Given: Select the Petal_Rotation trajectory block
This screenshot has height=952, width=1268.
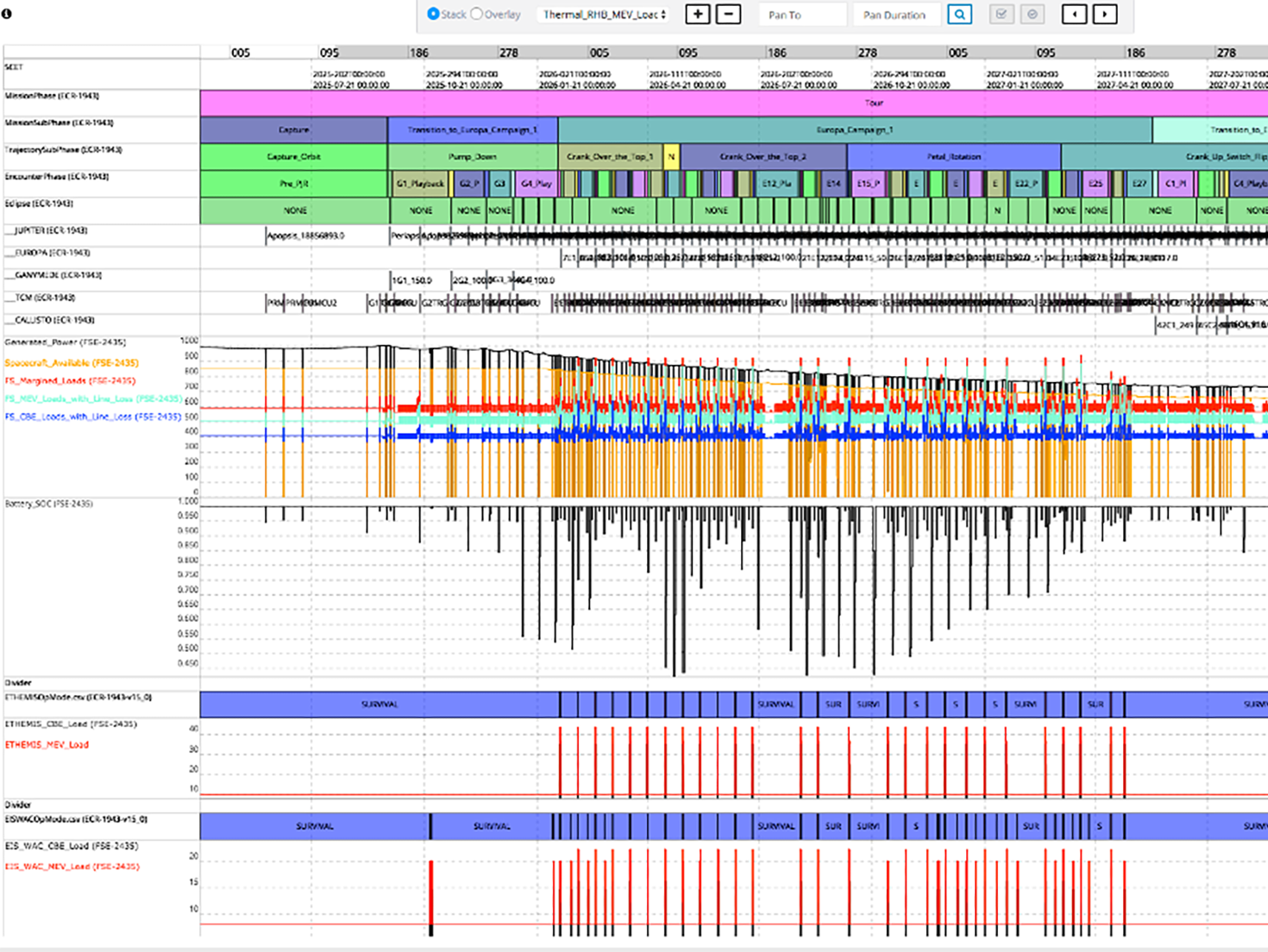Looking at the screenshot, I should [954, 157].
